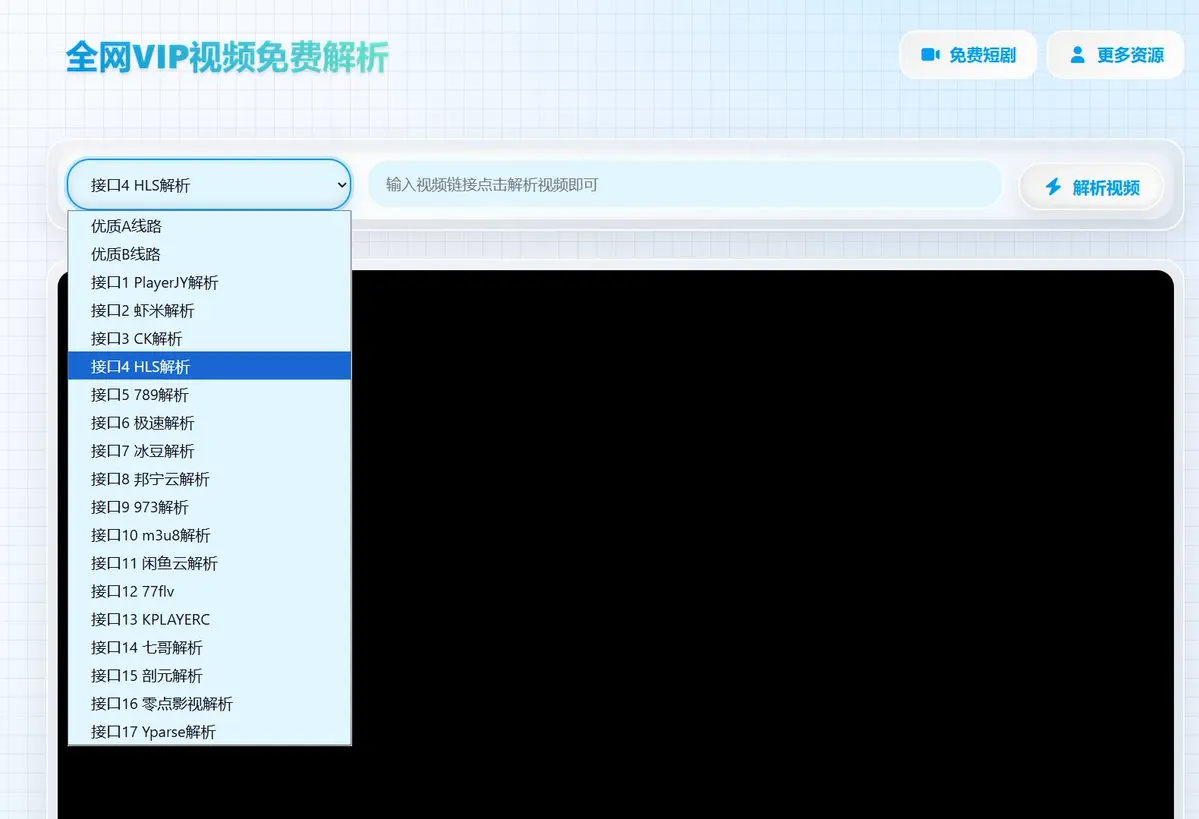Collapse the 接口4 HLS解析 dropdown arrow
This screenshot has width=1199, height=819.
[342, 185]
